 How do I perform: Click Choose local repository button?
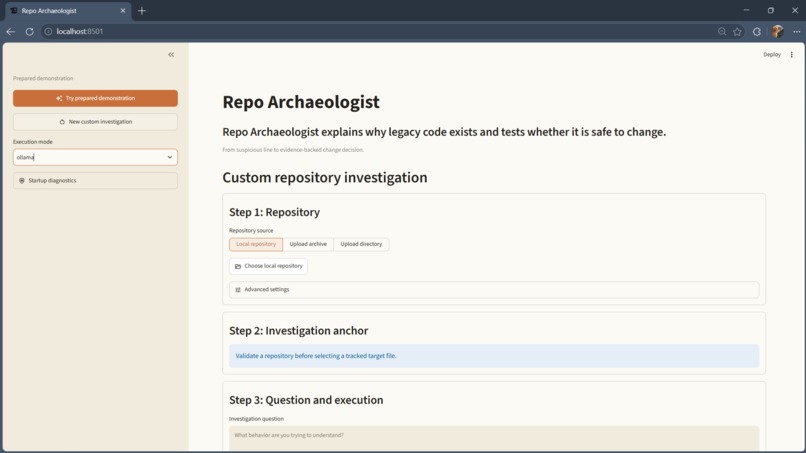268,266
